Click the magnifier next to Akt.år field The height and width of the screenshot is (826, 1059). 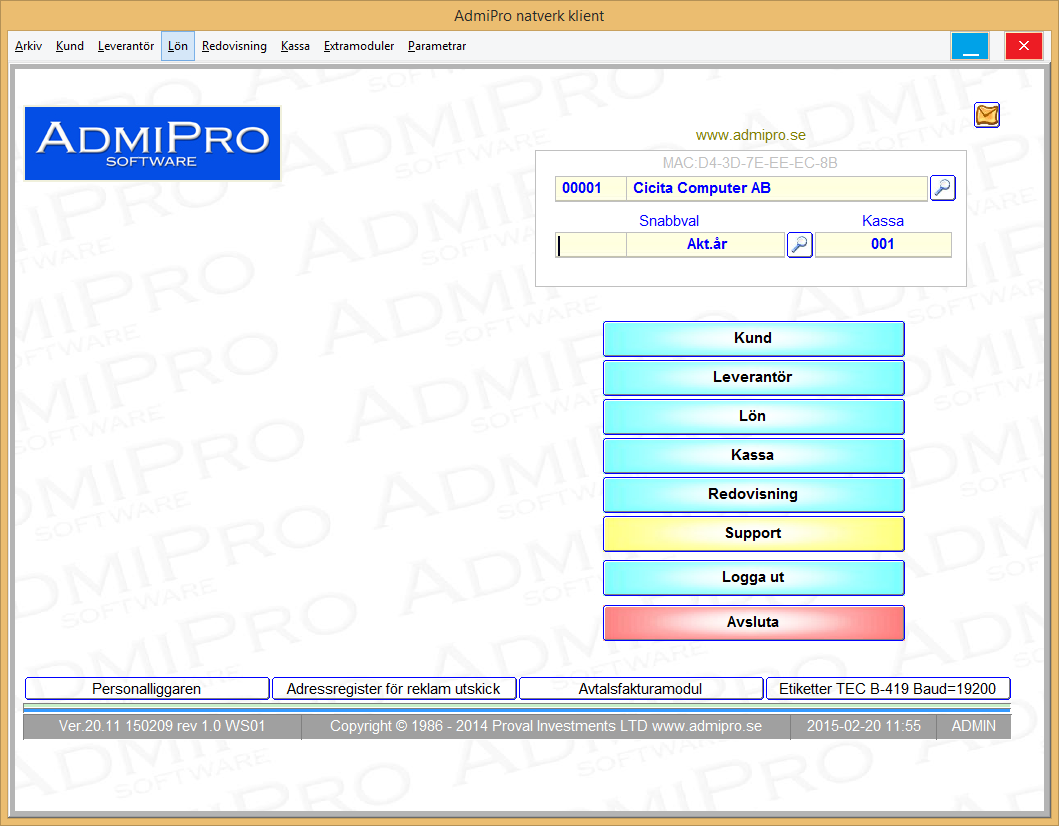coord(799,245)
